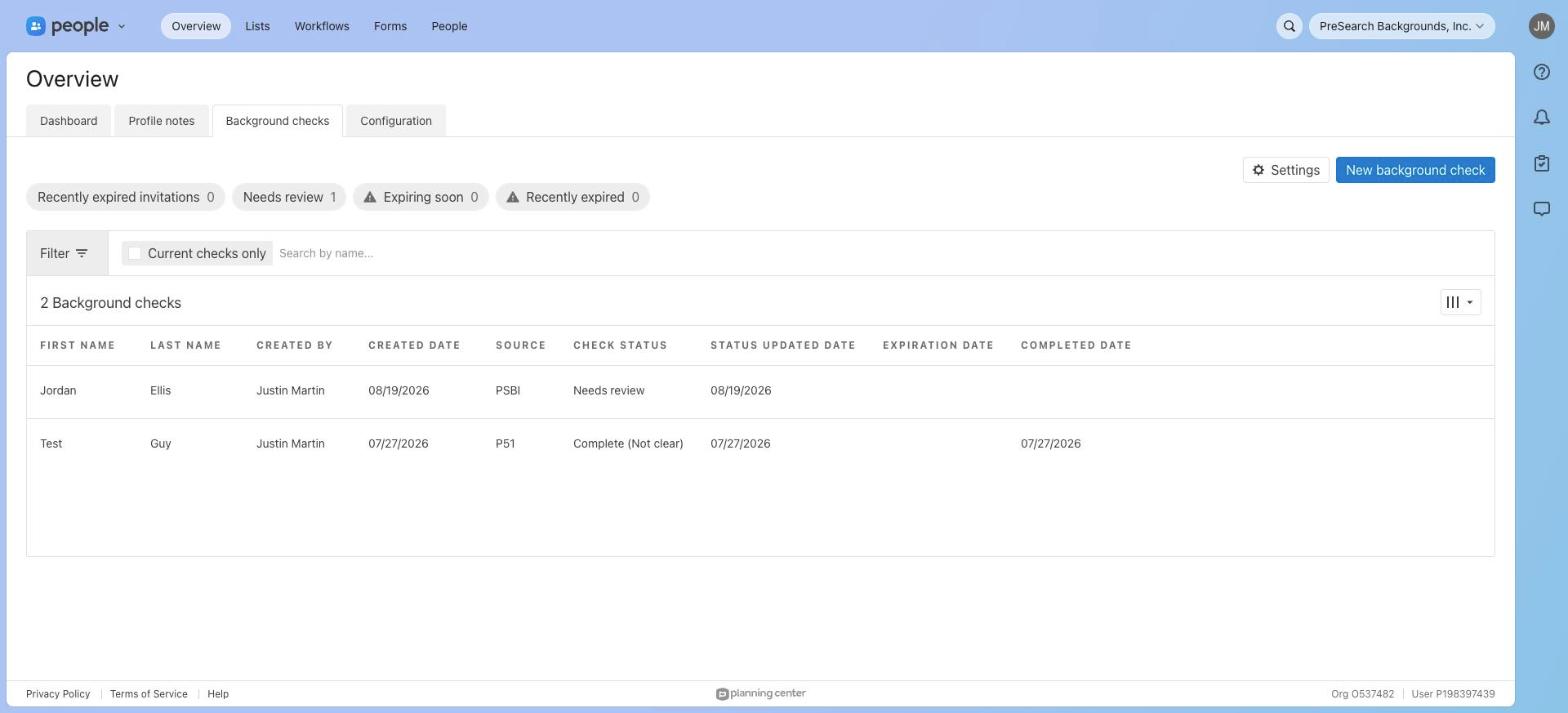Sort by Created Date column header

[414, 345]
